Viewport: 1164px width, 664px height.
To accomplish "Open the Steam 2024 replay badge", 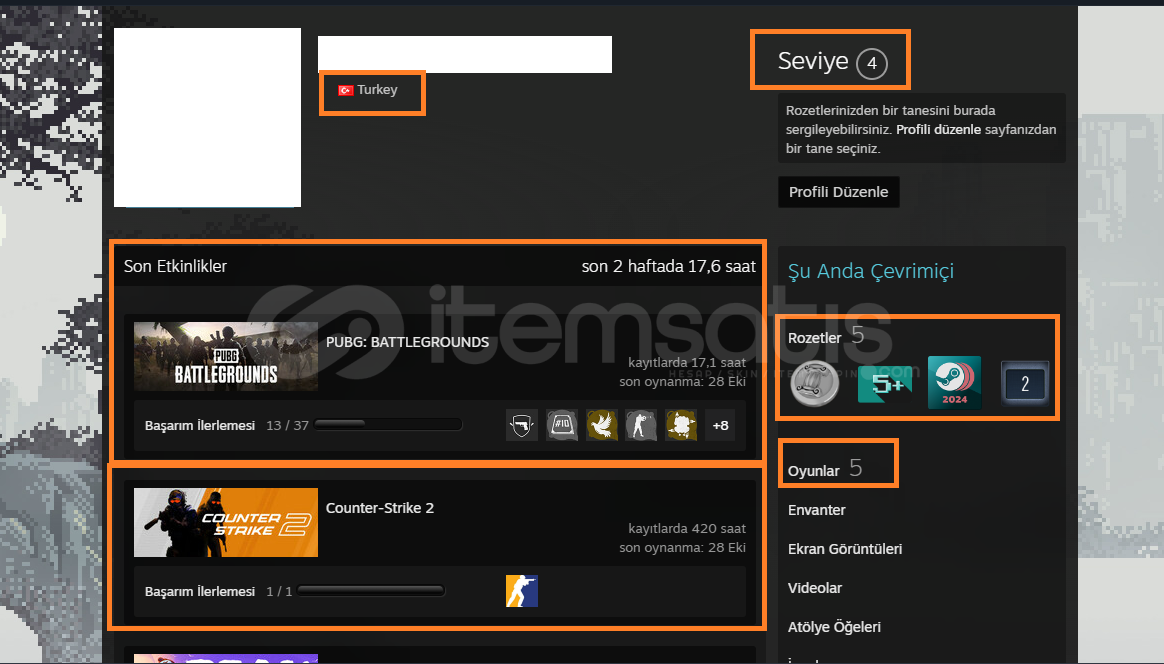I will 955,383.
